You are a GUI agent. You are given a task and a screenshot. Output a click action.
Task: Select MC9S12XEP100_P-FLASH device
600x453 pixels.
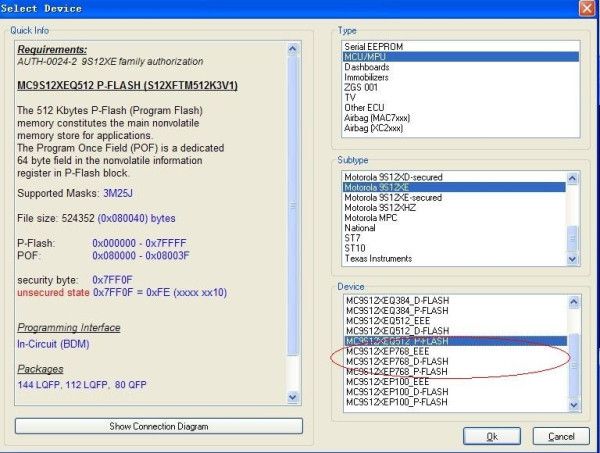(x=392, y=401)
